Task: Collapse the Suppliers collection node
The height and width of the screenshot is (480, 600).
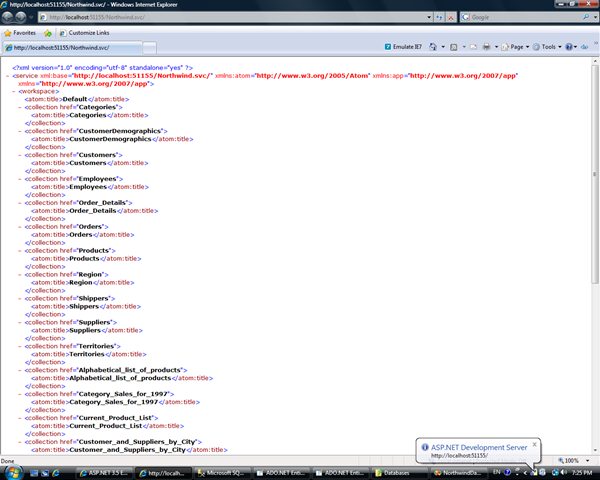Action: [20, 322]
